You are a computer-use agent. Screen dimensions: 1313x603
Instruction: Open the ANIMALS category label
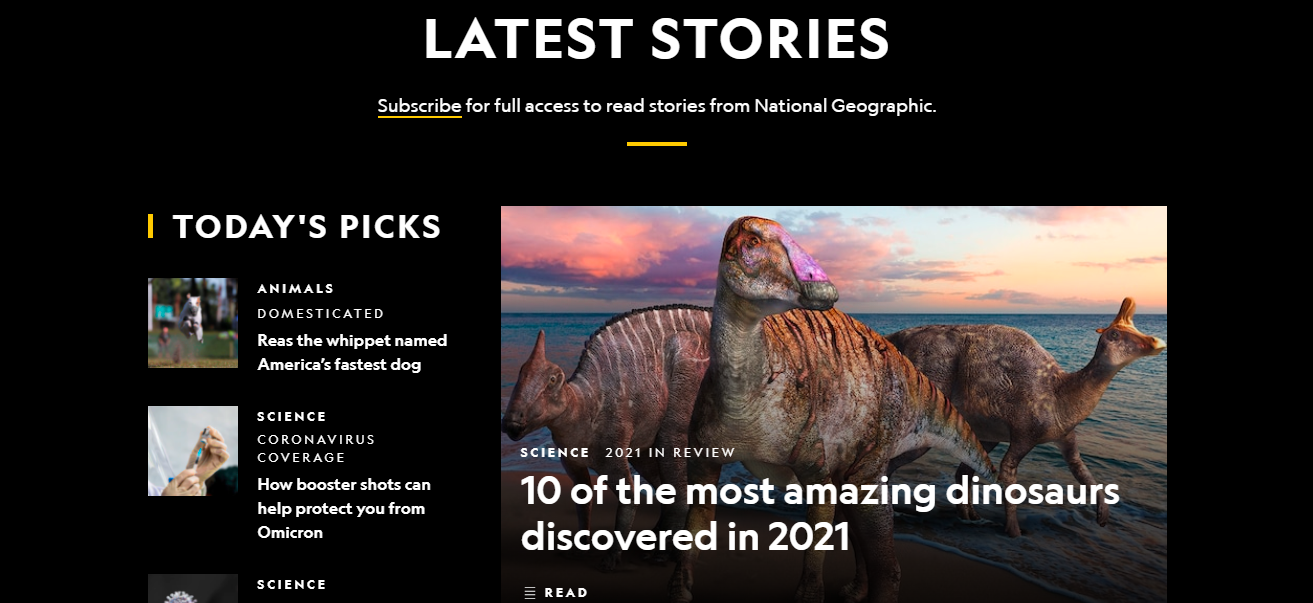coord(296,288)
